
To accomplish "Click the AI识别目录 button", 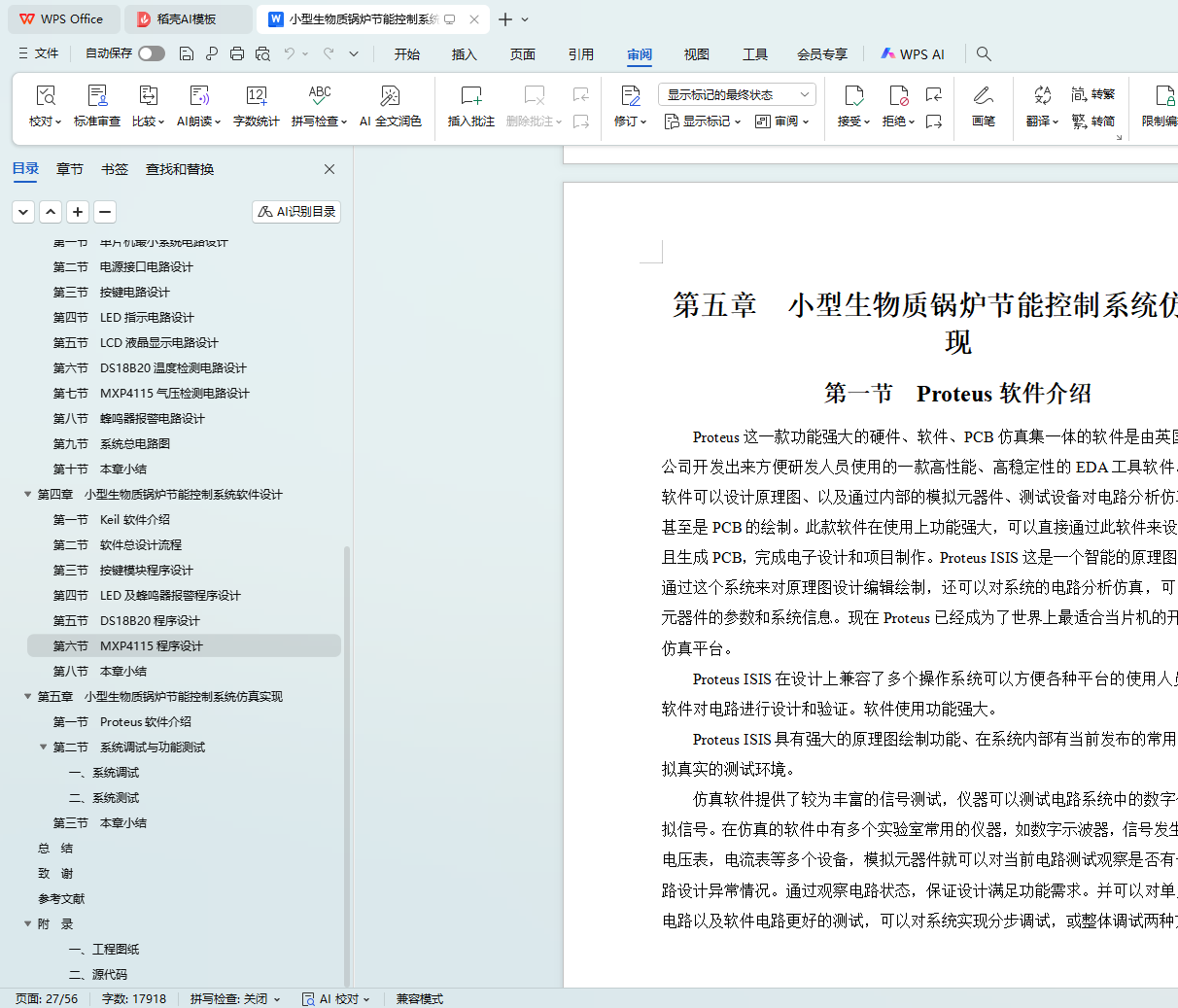I will click(296, 212).
